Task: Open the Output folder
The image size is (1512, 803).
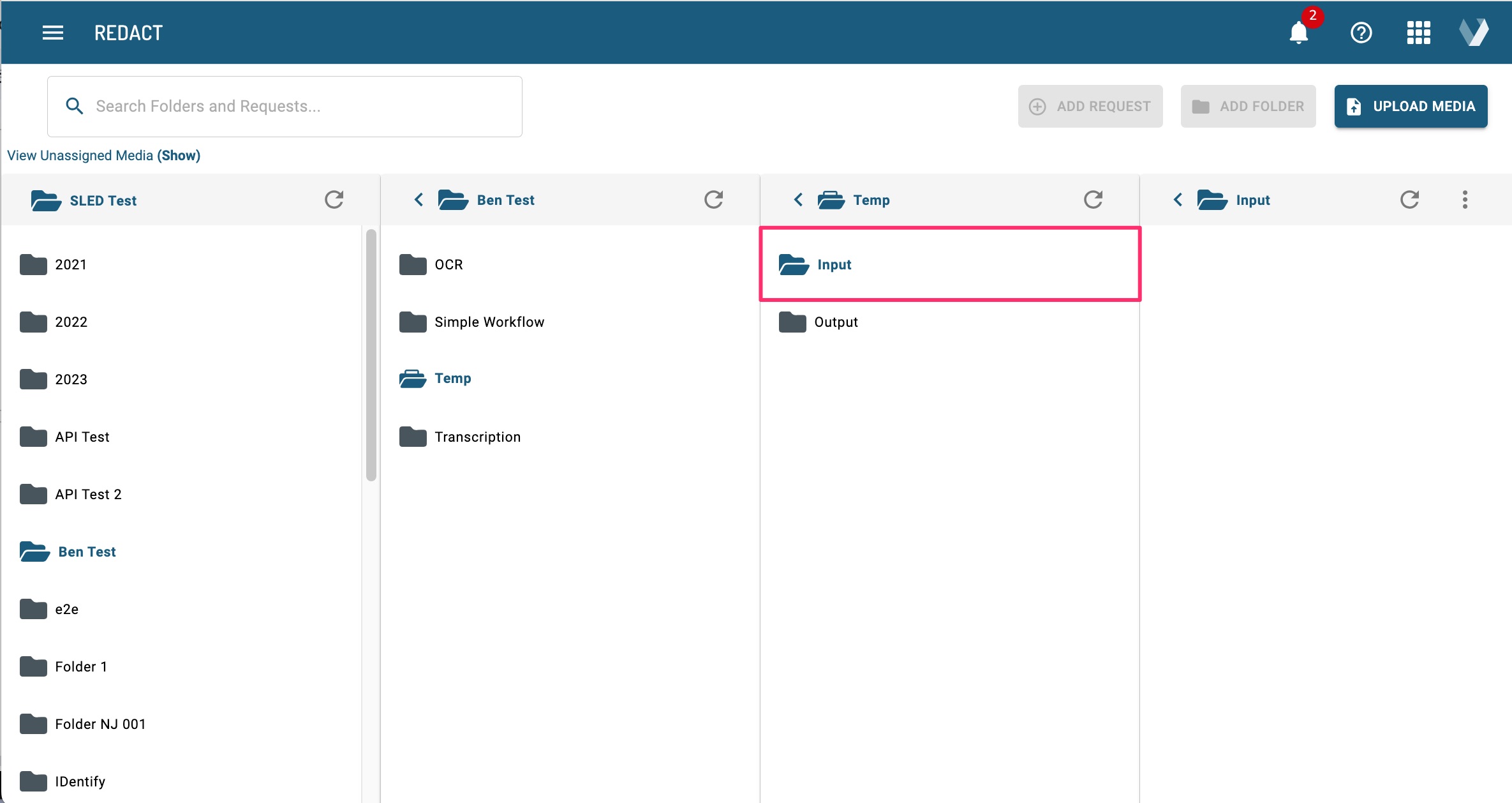Action: [x=835, y=322]
